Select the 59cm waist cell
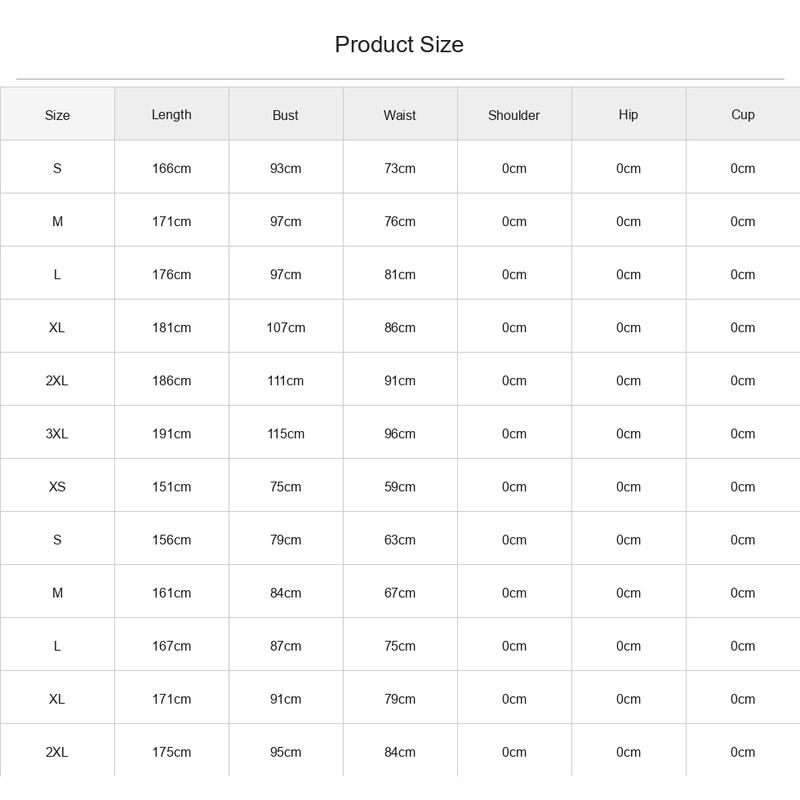 coord(399,487)
